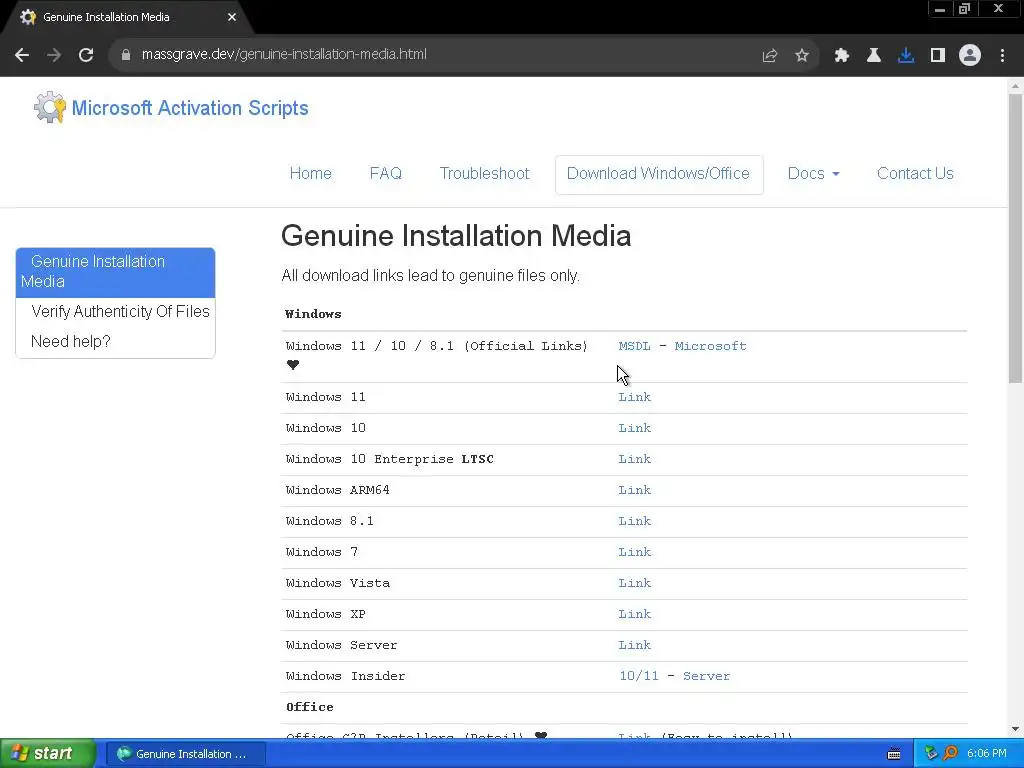Open Chrome's three-dot menu

coord(1002,55)
